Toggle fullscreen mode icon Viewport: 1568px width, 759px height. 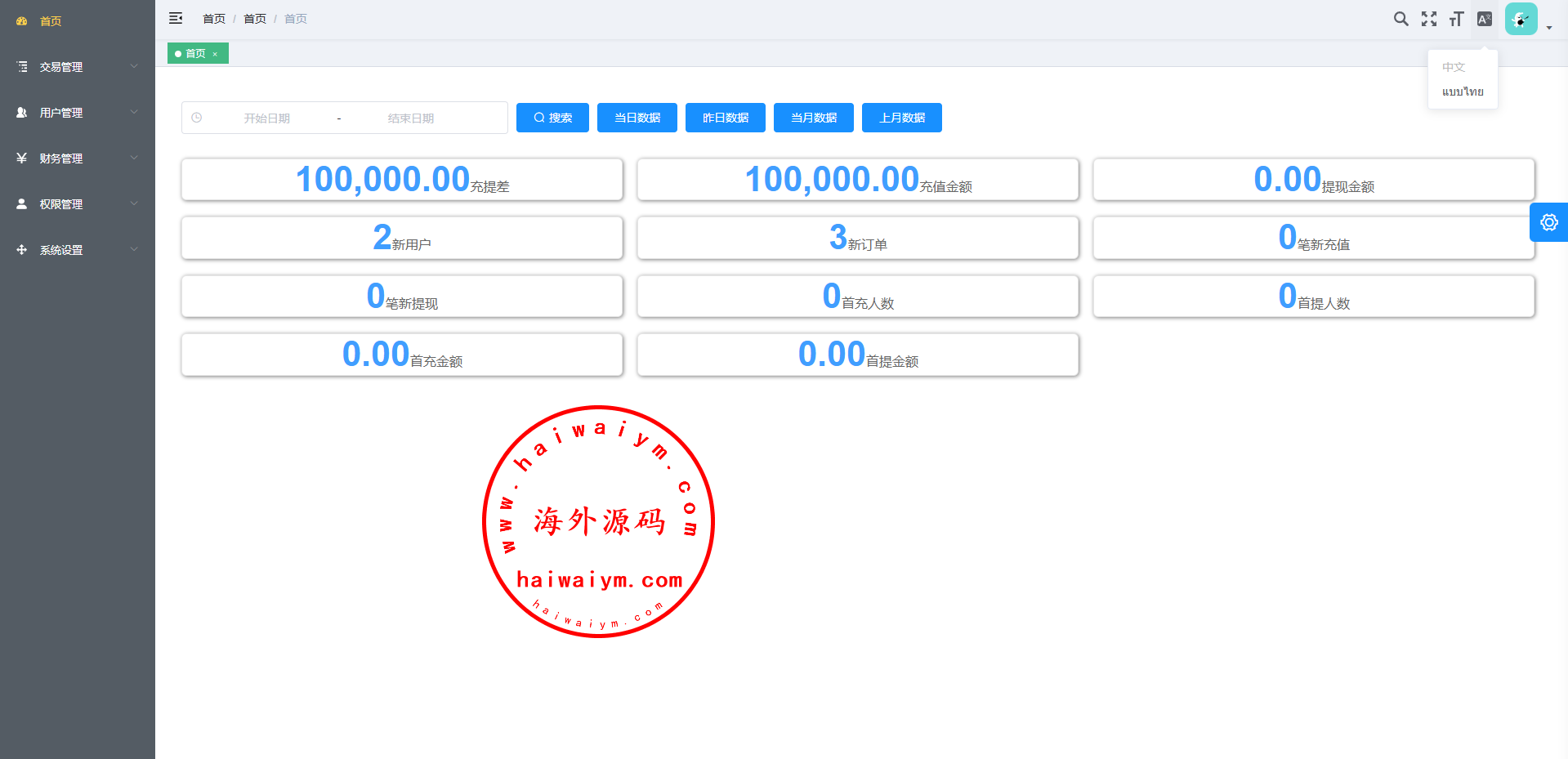click(1428, 19)
